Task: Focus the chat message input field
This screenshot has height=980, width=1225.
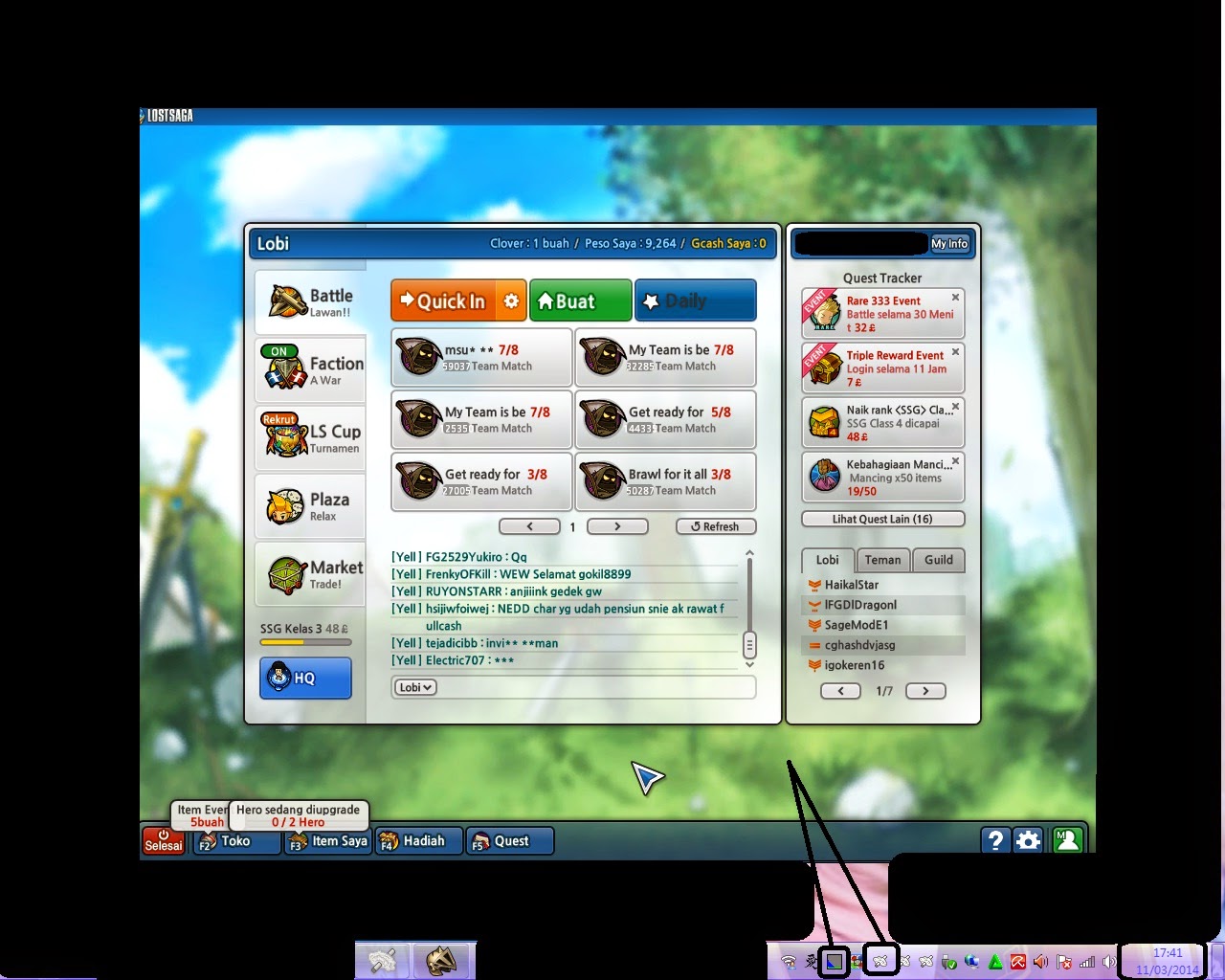Action: click(595, 687)
